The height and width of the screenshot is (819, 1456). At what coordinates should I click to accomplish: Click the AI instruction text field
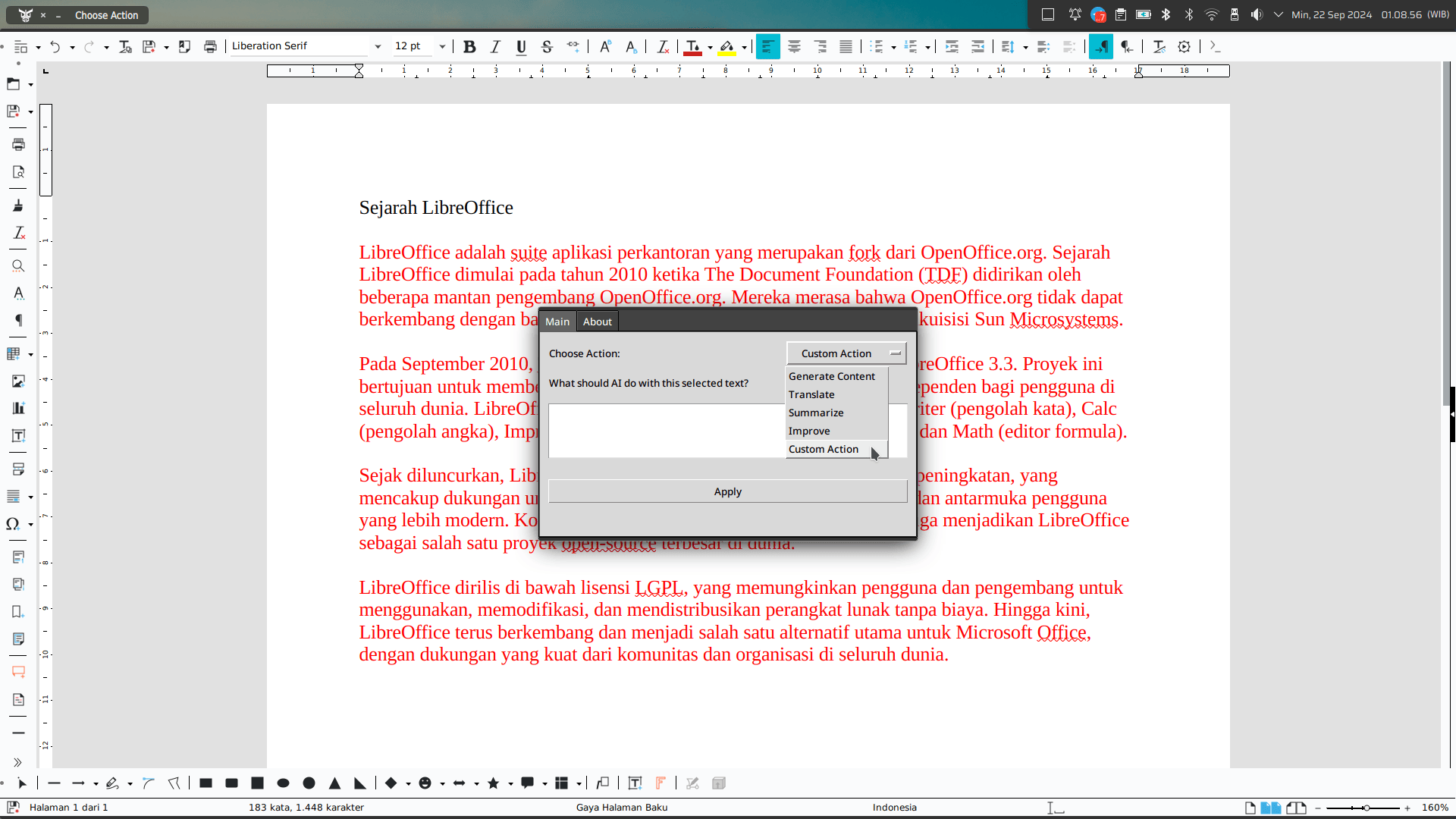[x=666, y=431]
